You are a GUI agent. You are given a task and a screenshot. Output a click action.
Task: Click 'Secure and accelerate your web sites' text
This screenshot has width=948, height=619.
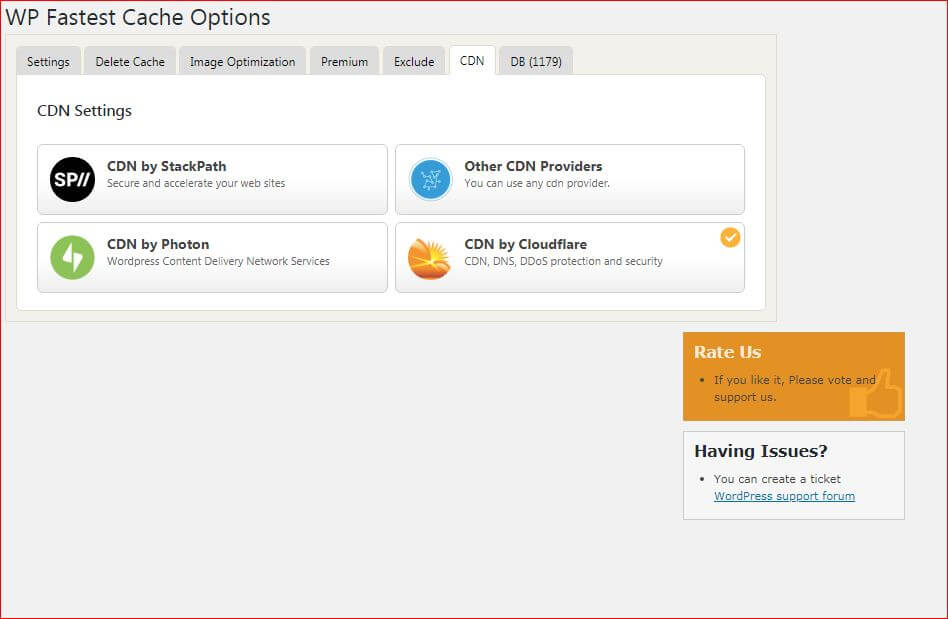tap(196, 183)
